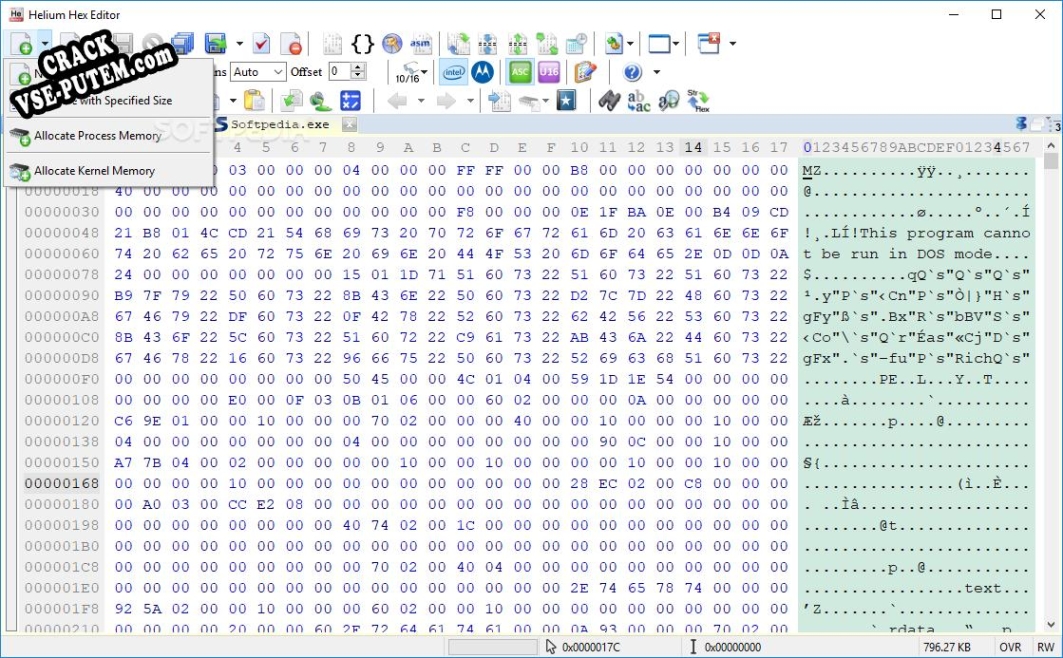Click the magnifier text search icon

click(668, 100)
